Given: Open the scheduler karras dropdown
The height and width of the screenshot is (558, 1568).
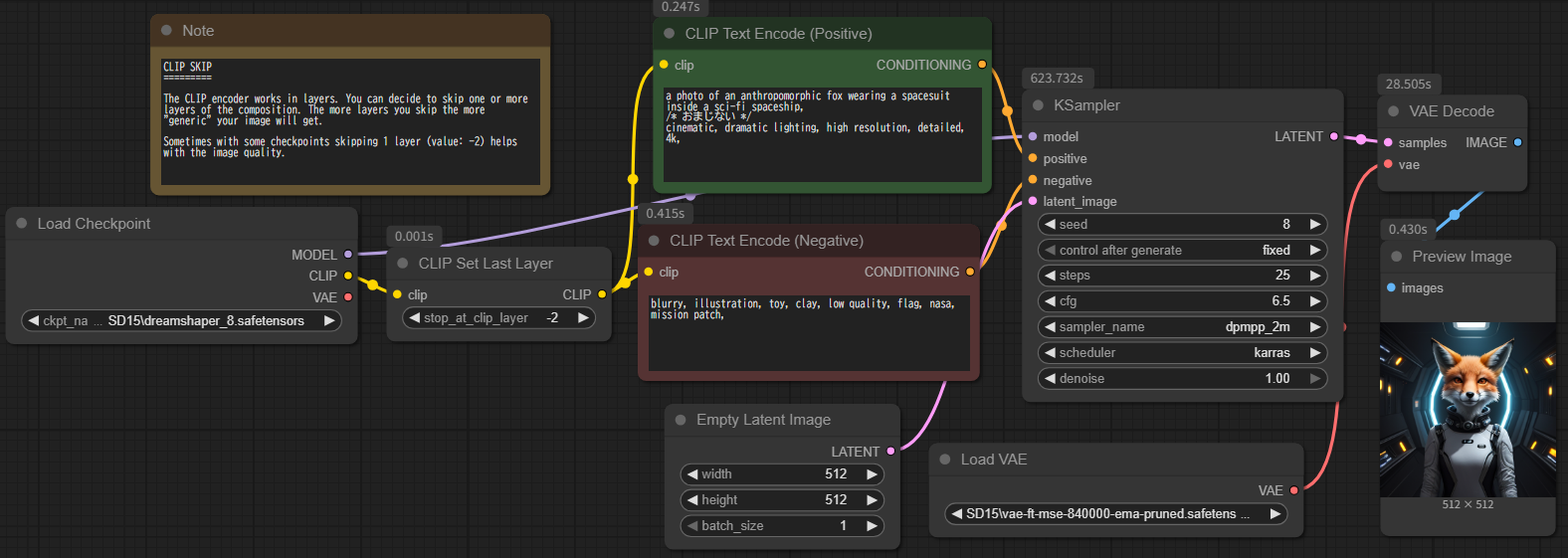Looking at the screenshot, I should 1182,353.
